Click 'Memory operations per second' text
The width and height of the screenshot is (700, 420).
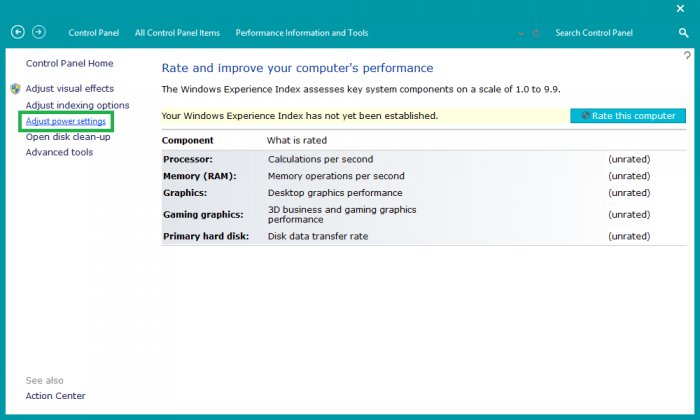click(336, 176)
